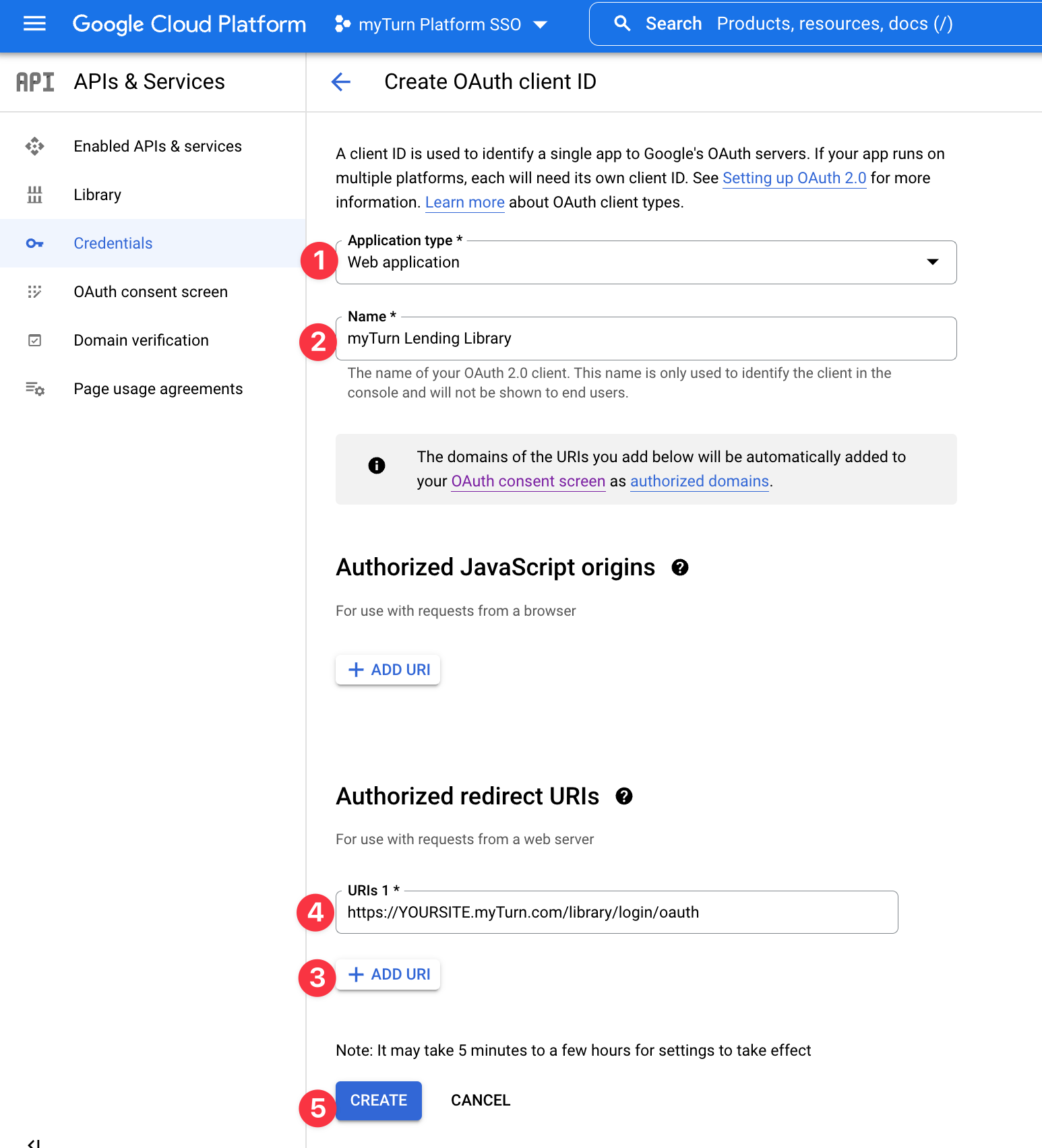Click the info icon in the notice box
1042x1148 pixels.
coord(377,466)
